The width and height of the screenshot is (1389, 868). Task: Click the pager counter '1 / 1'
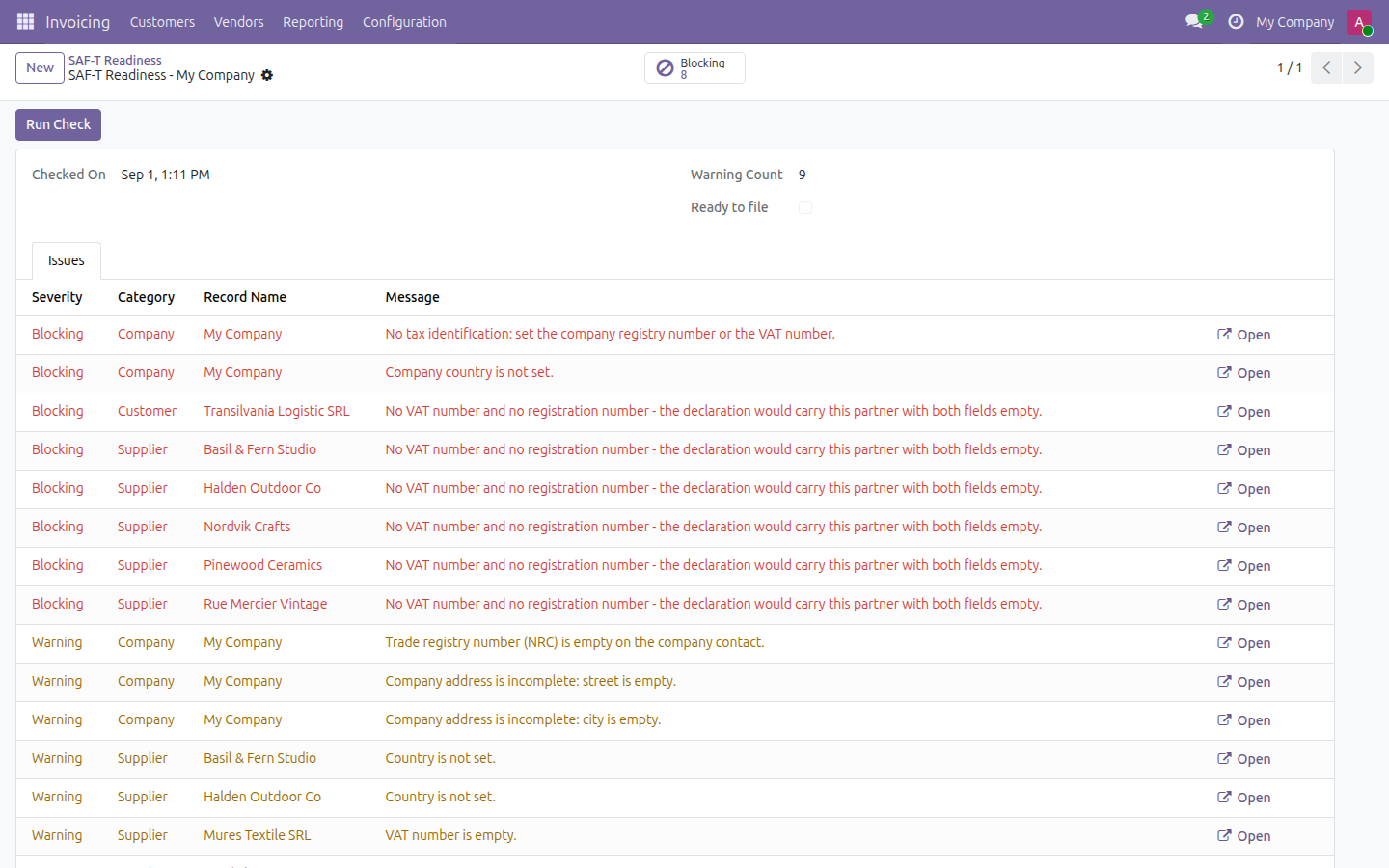pyautogui.click(x=1290, y=68)
